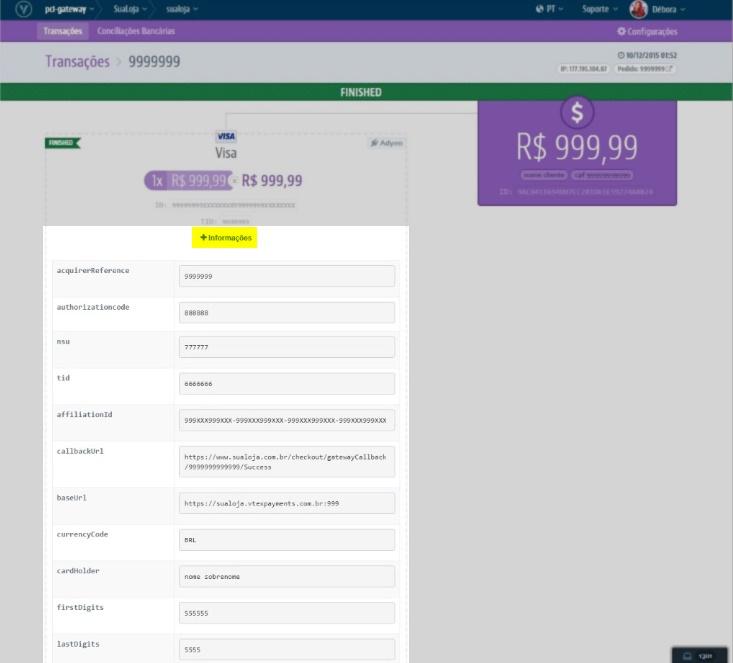Toggle the +Informações details section
This screenshot has height=663, width=733.
click(226, 238)
